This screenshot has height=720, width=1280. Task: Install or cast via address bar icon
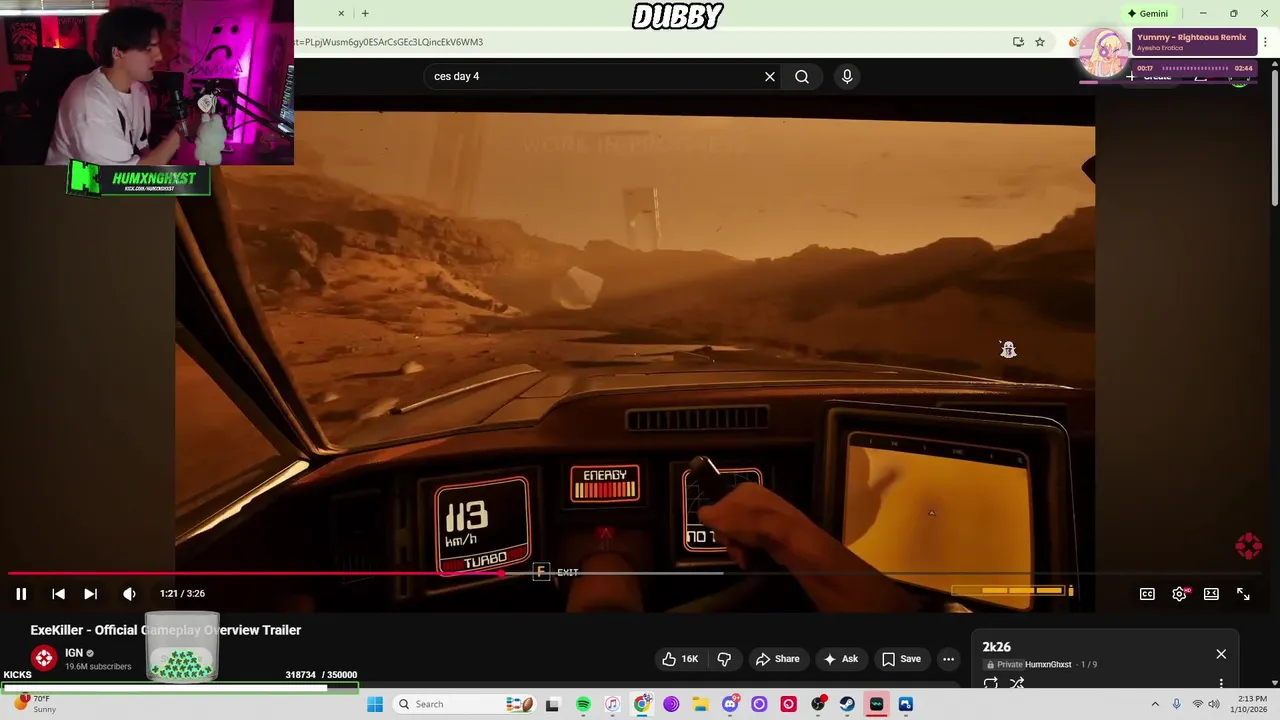[x=1018, y=42]
